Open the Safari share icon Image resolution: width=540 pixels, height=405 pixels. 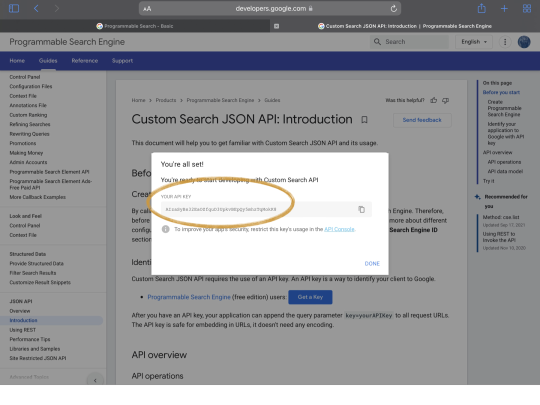point(481,8)
